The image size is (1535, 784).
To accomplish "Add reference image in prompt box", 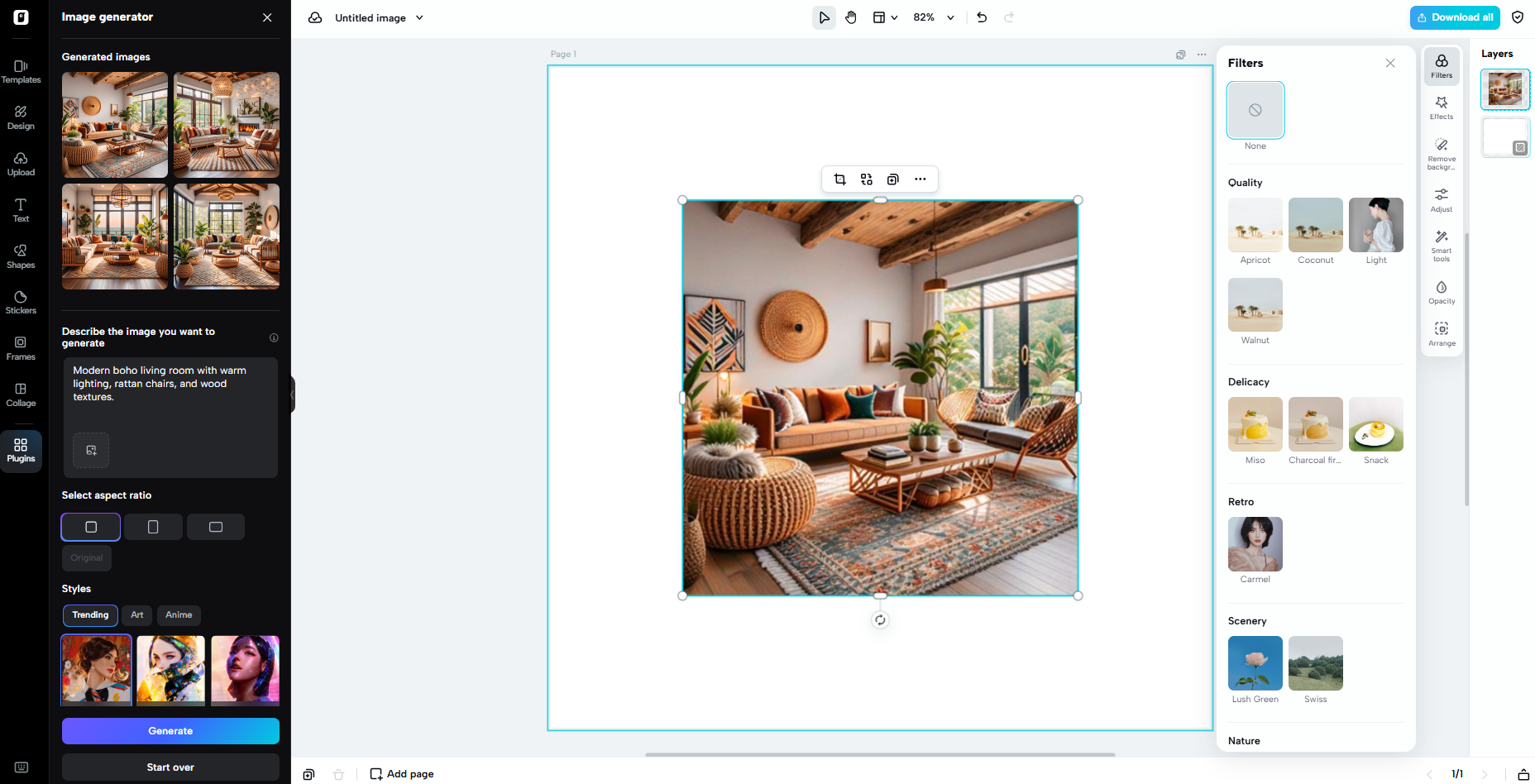I will [x=91, y=451].
